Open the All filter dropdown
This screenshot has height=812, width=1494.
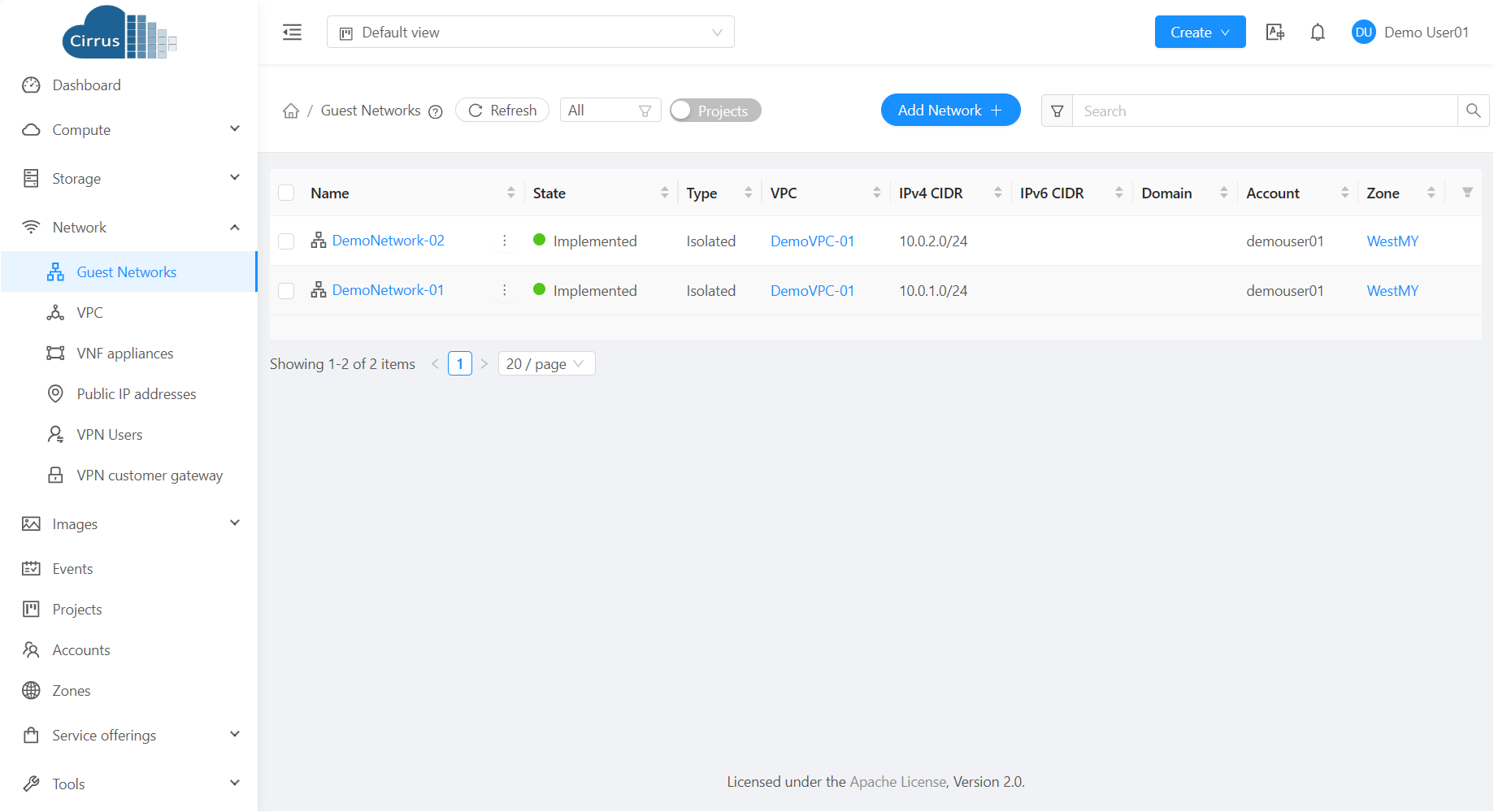pos(610,111)
